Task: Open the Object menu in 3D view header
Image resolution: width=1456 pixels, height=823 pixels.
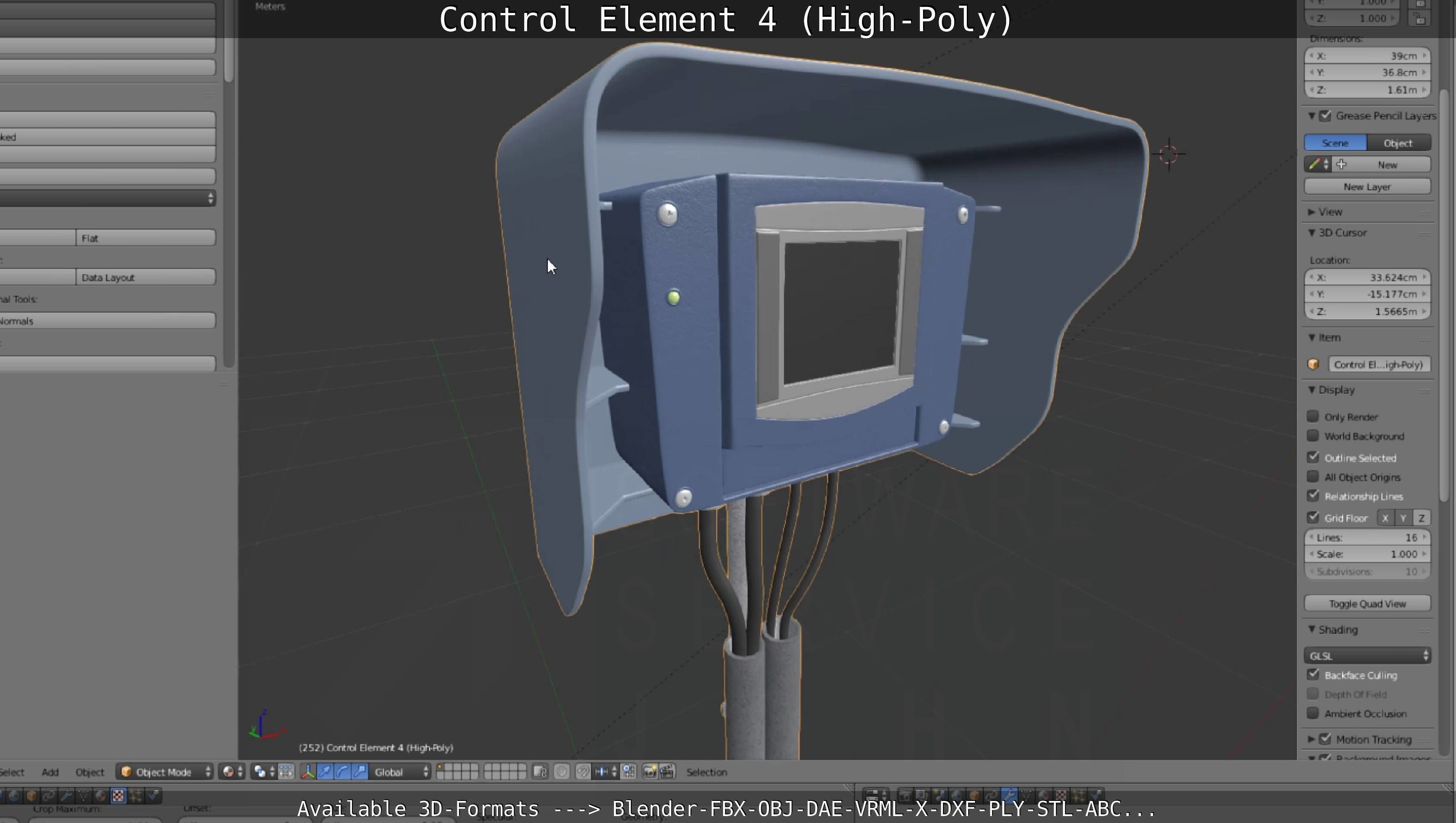Action: pyautogui.click(x=90, y=772)
